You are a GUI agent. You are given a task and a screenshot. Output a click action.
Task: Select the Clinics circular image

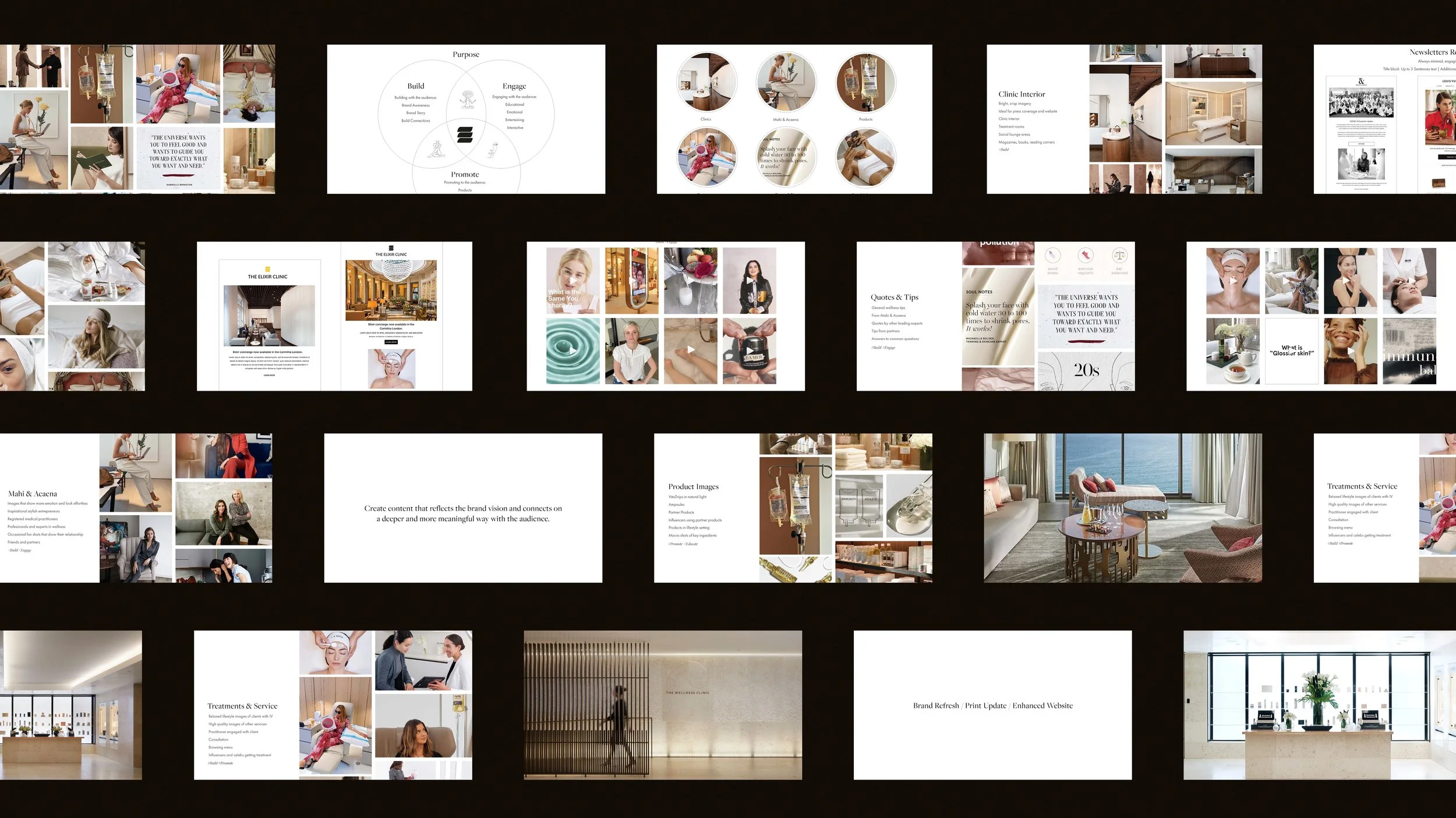click(706, 82)
